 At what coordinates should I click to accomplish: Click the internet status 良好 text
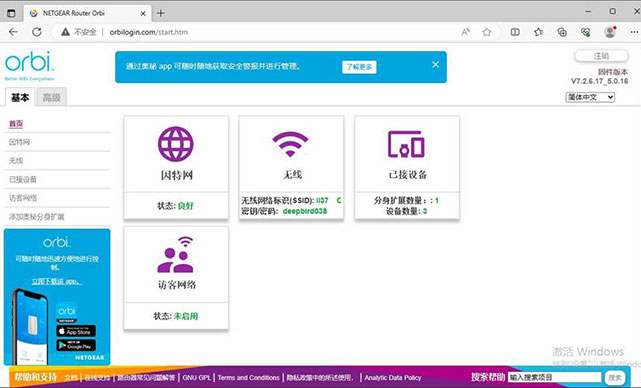point(186,206)
